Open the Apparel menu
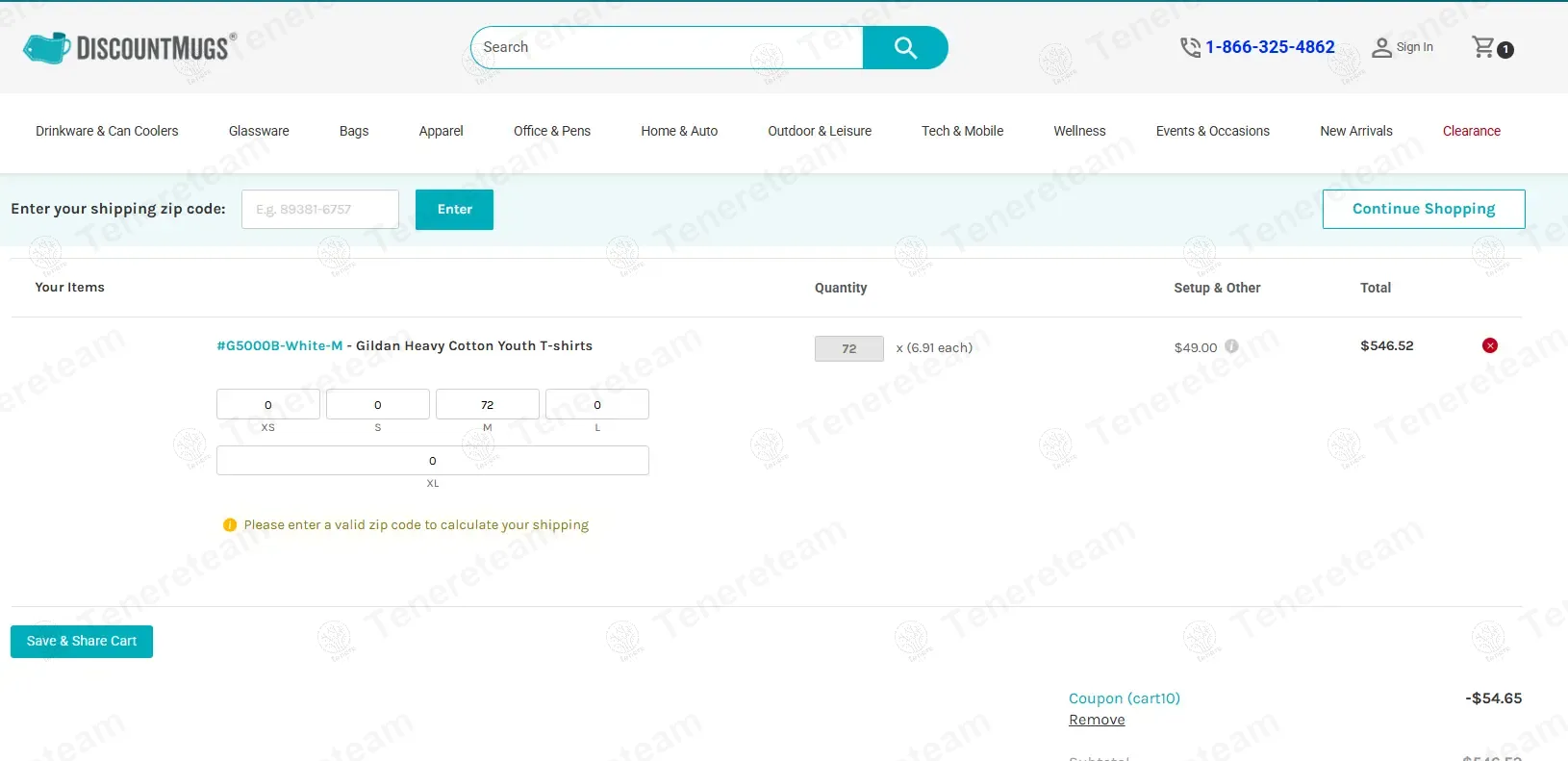Viewport: 1568px width, 761px height. (441, 131)
